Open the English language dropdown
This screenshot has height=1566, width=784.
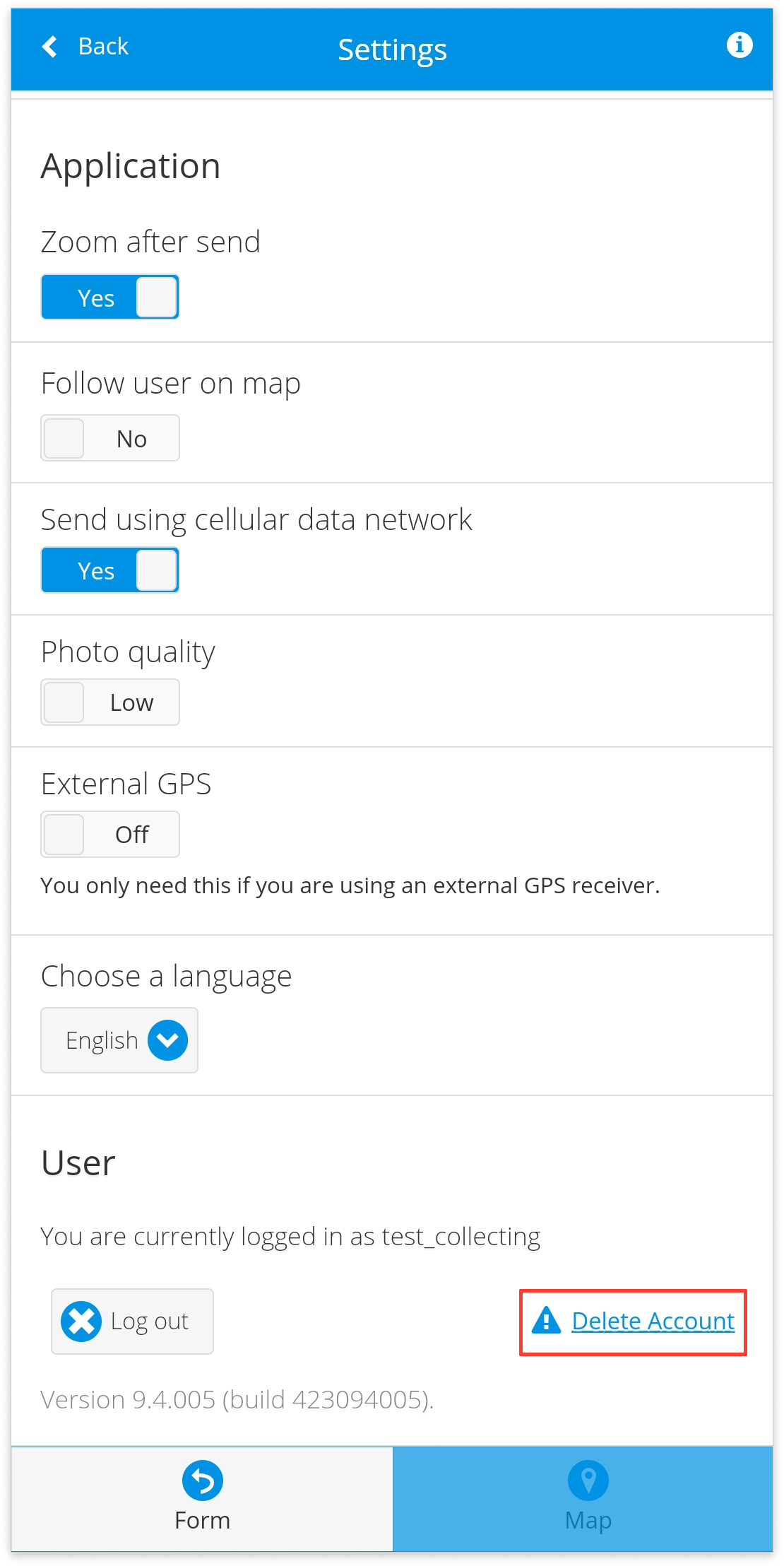(x=119, y=1040)
